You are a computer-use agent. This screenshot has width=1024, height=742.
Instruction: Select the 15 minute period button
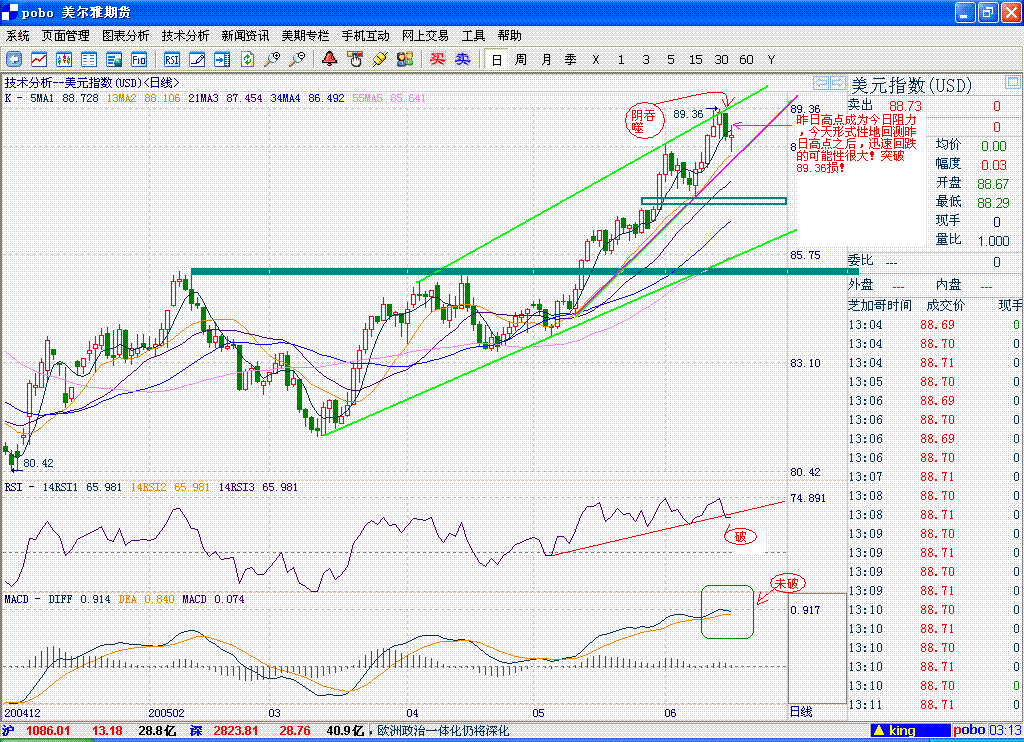coord(696,59)
